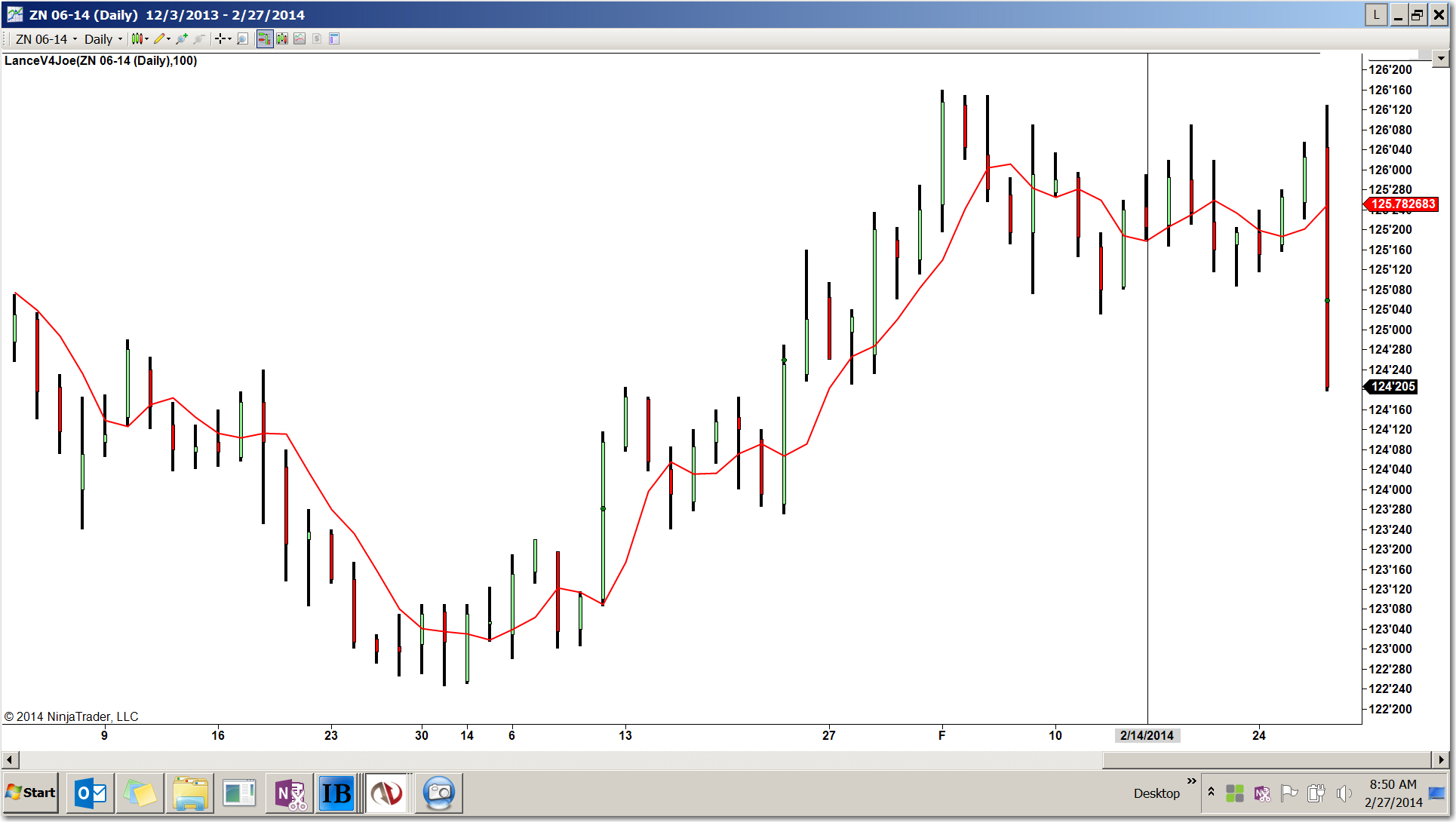This screenshot has width=1456, height=822.
Task: Click the Desktop toolbar label
Action: coord(1156,793)
